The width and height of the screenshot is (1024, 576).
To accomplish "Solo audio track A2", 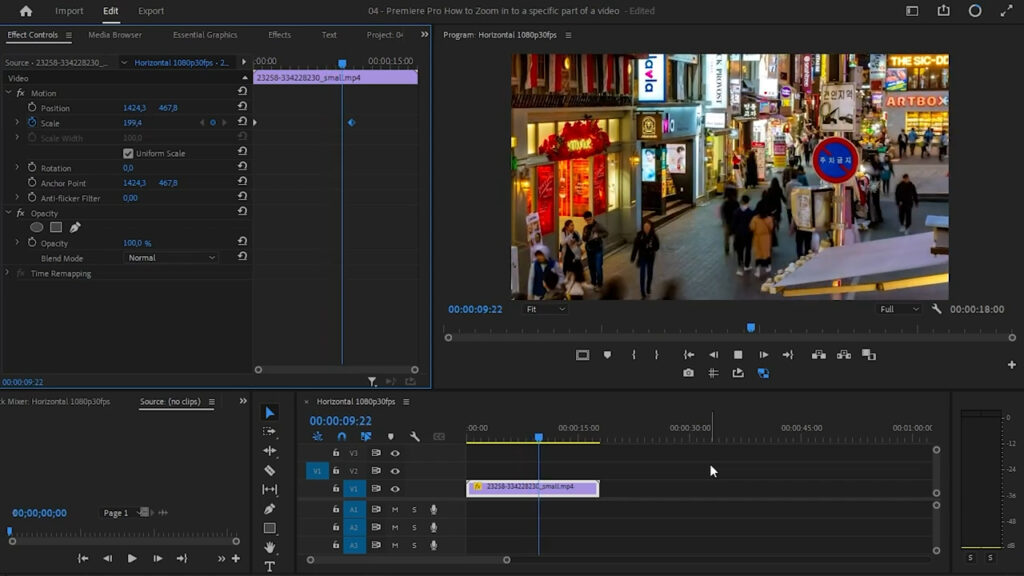I will coord(414,527).
